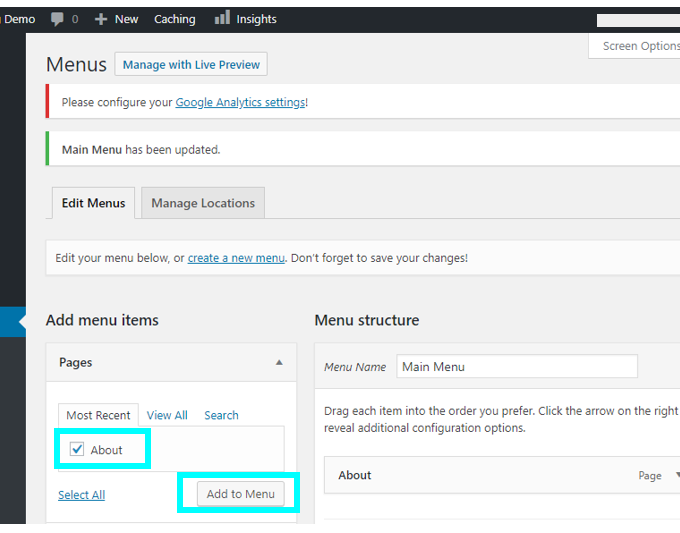This screenshot has width=680, height=533.
Task: Collapse the Pages panel arrow
Action: [x=279, y=363]
